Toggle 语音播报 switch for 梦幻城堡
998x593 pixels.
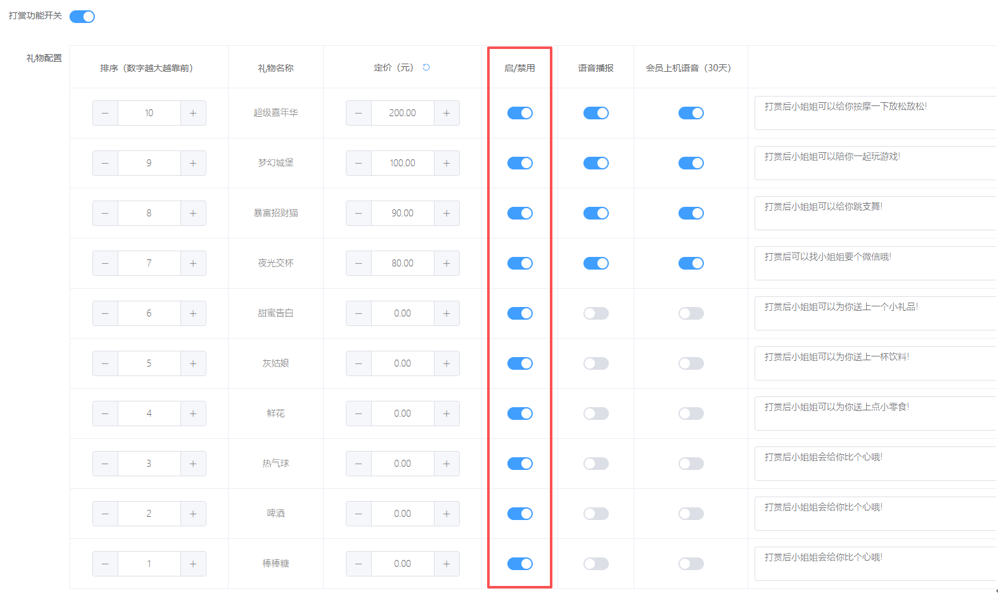[x=596, y=164]
